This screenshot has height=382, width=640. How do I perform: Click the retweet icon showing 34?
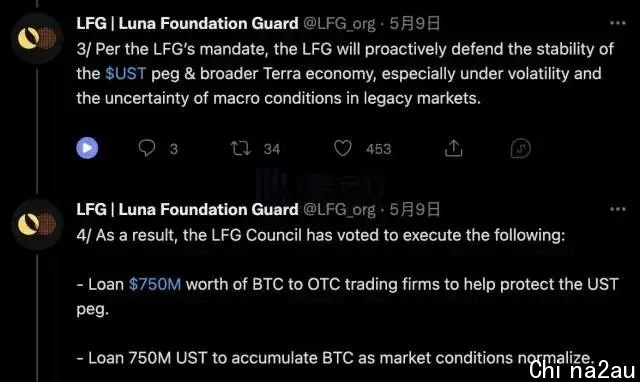pos(240,148)
